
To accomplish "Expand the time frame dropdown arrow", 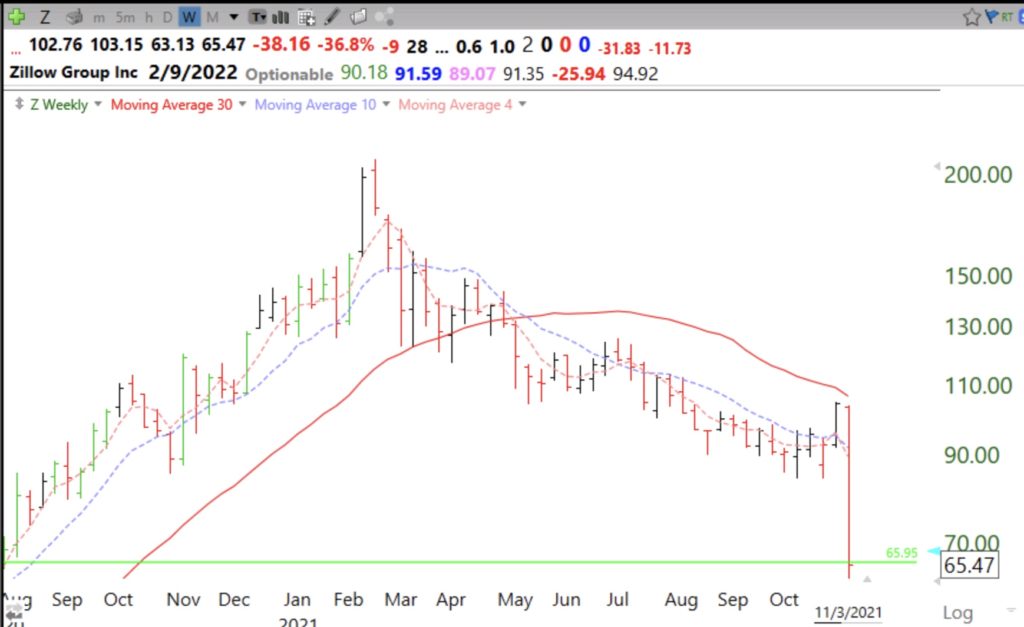I will [x=233, y=17].
